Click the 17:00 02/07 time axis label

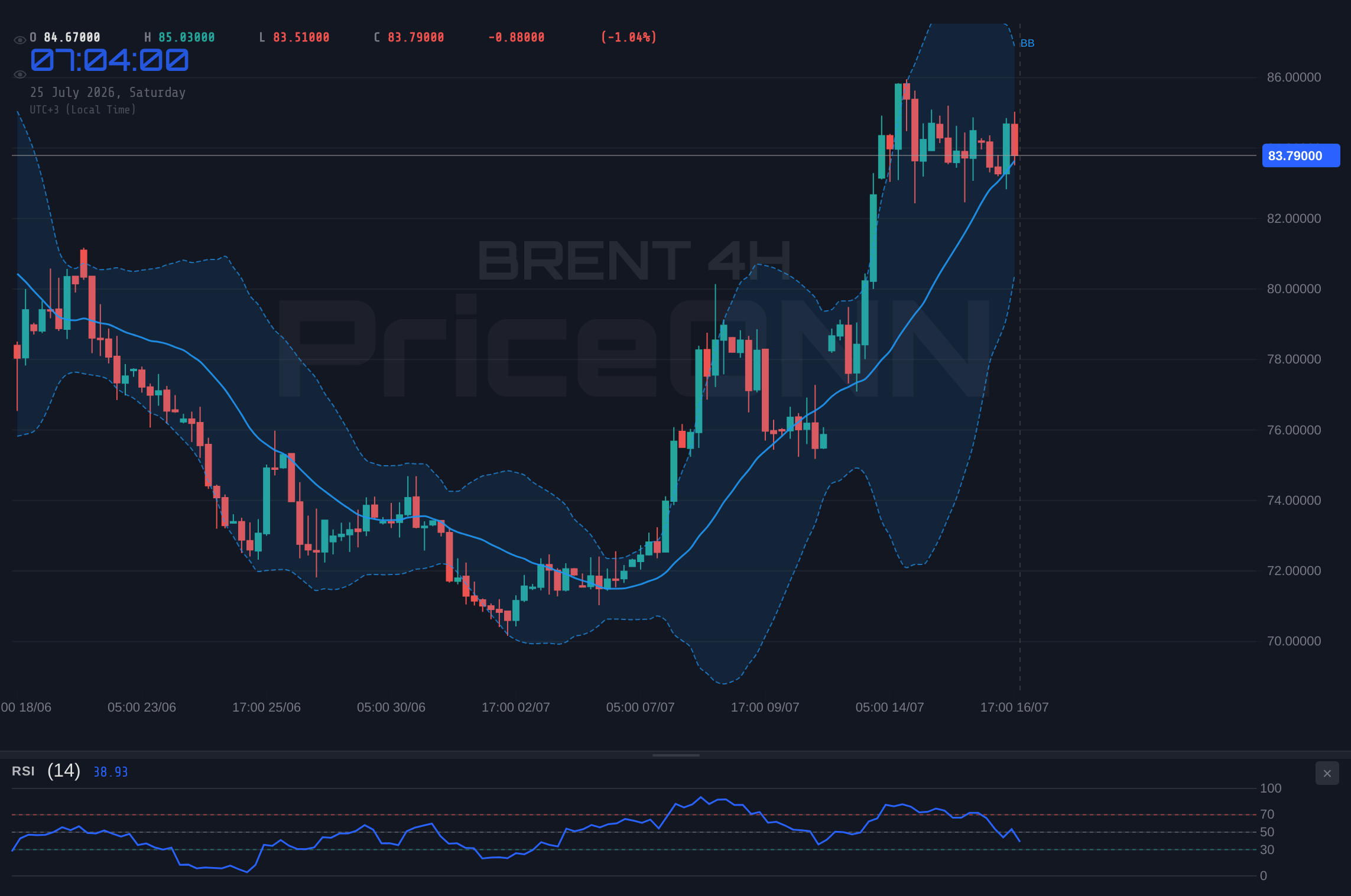click(x=516, y=707)
